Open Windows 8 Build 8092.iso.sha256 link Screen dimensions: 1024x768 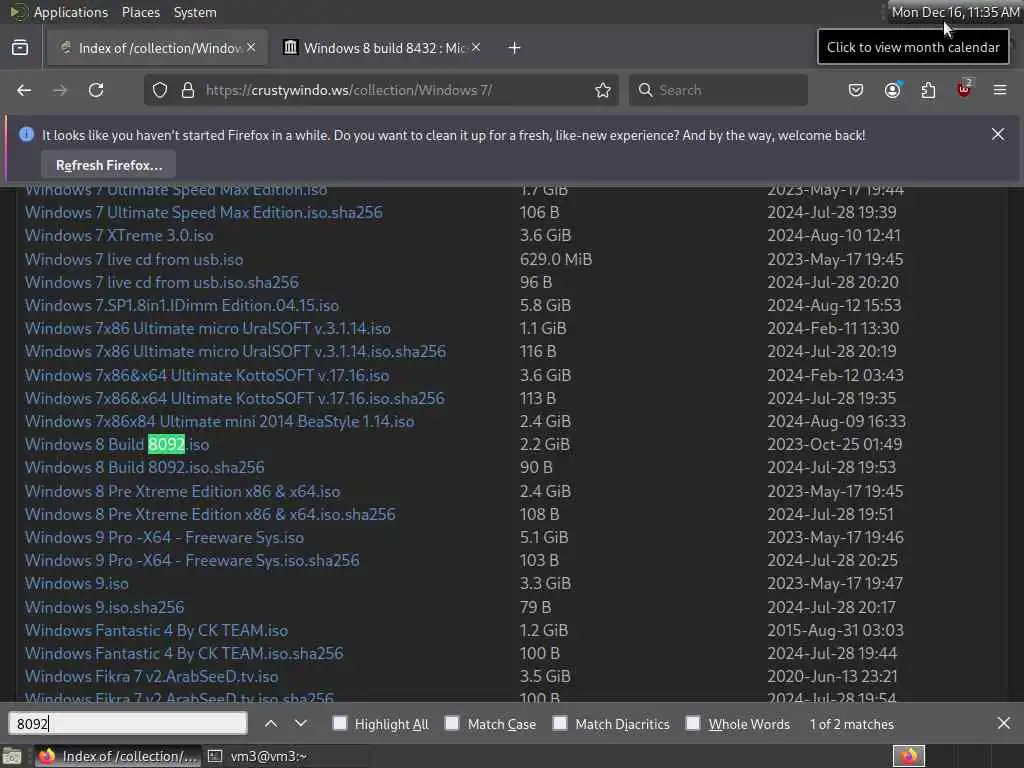(144, 468)
